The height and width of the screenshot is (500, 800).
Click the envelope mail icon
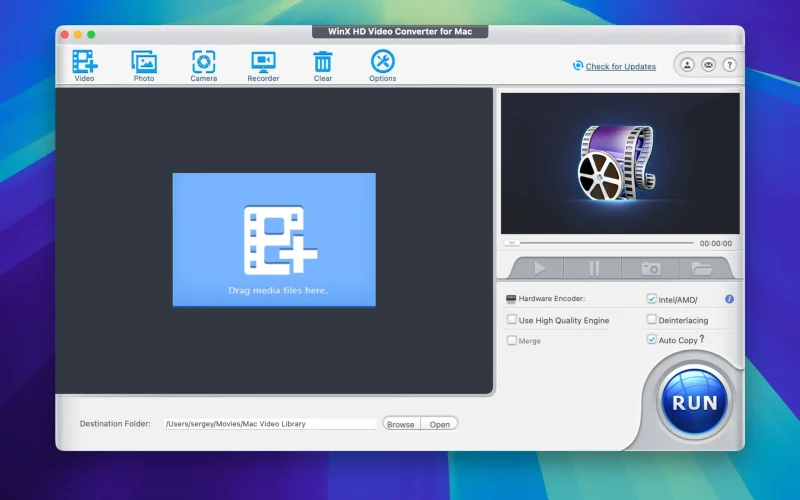click(708, 65)
